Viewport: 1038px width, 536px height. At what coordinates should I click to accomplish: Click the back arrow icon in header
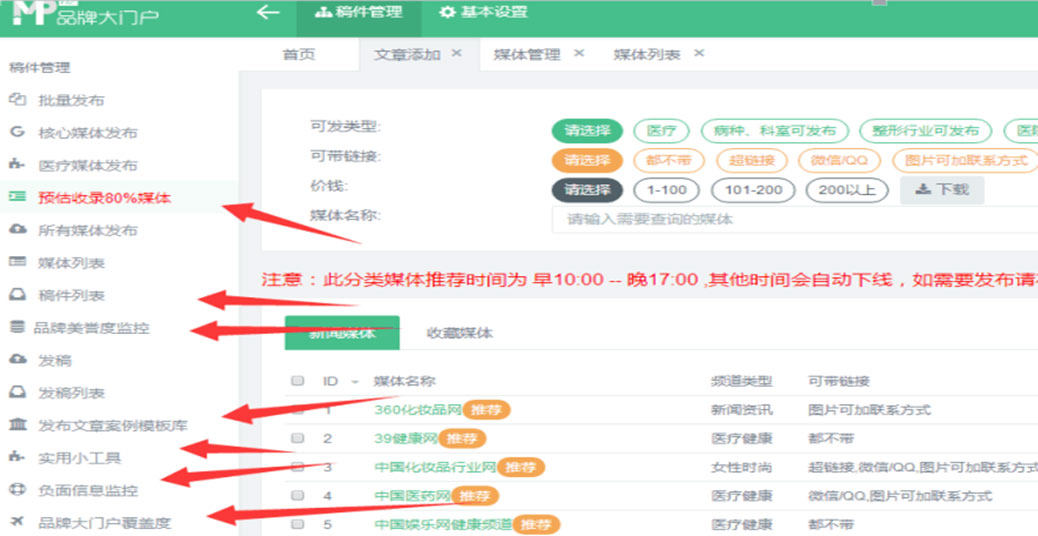coord(267,13)
